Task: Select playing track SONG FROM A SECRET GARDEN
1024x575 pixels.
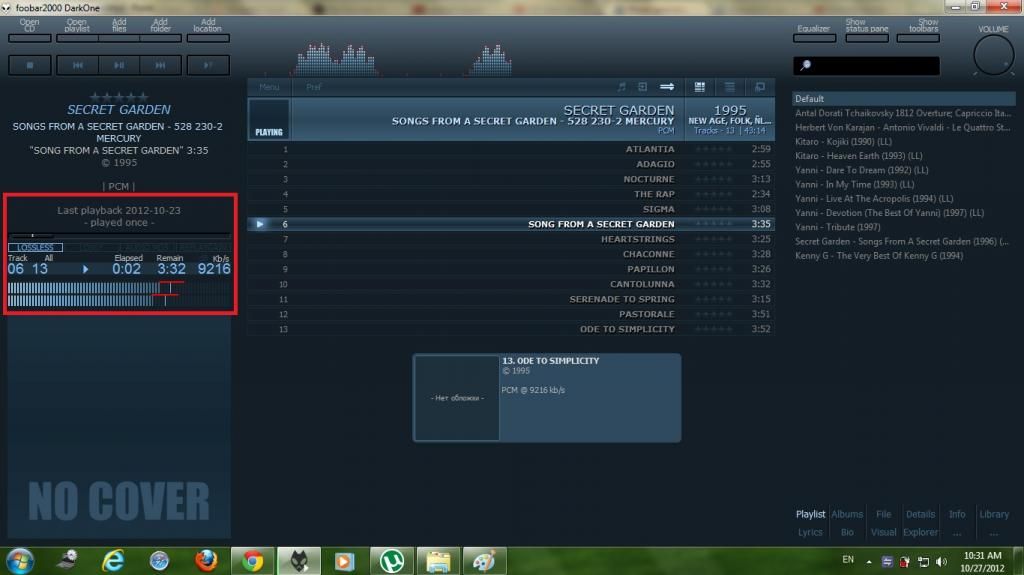Action: click(511, 224)
